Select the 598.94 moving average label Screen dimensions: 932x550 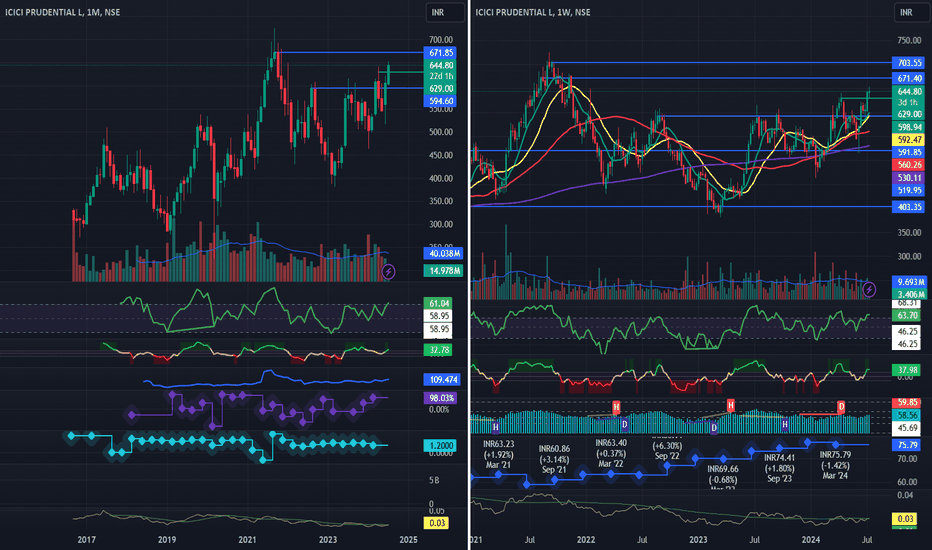[x=909, y=127]
